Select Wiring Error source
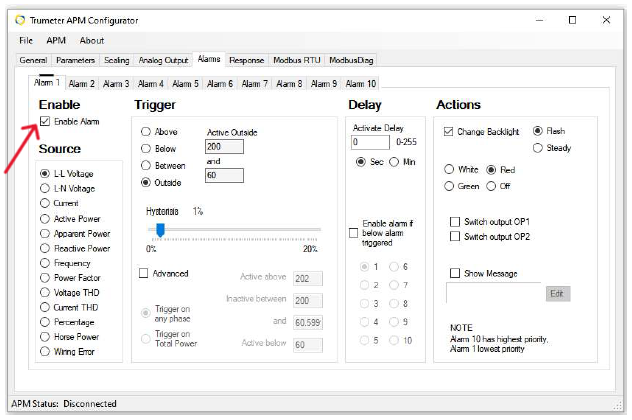 pos(45,351)
